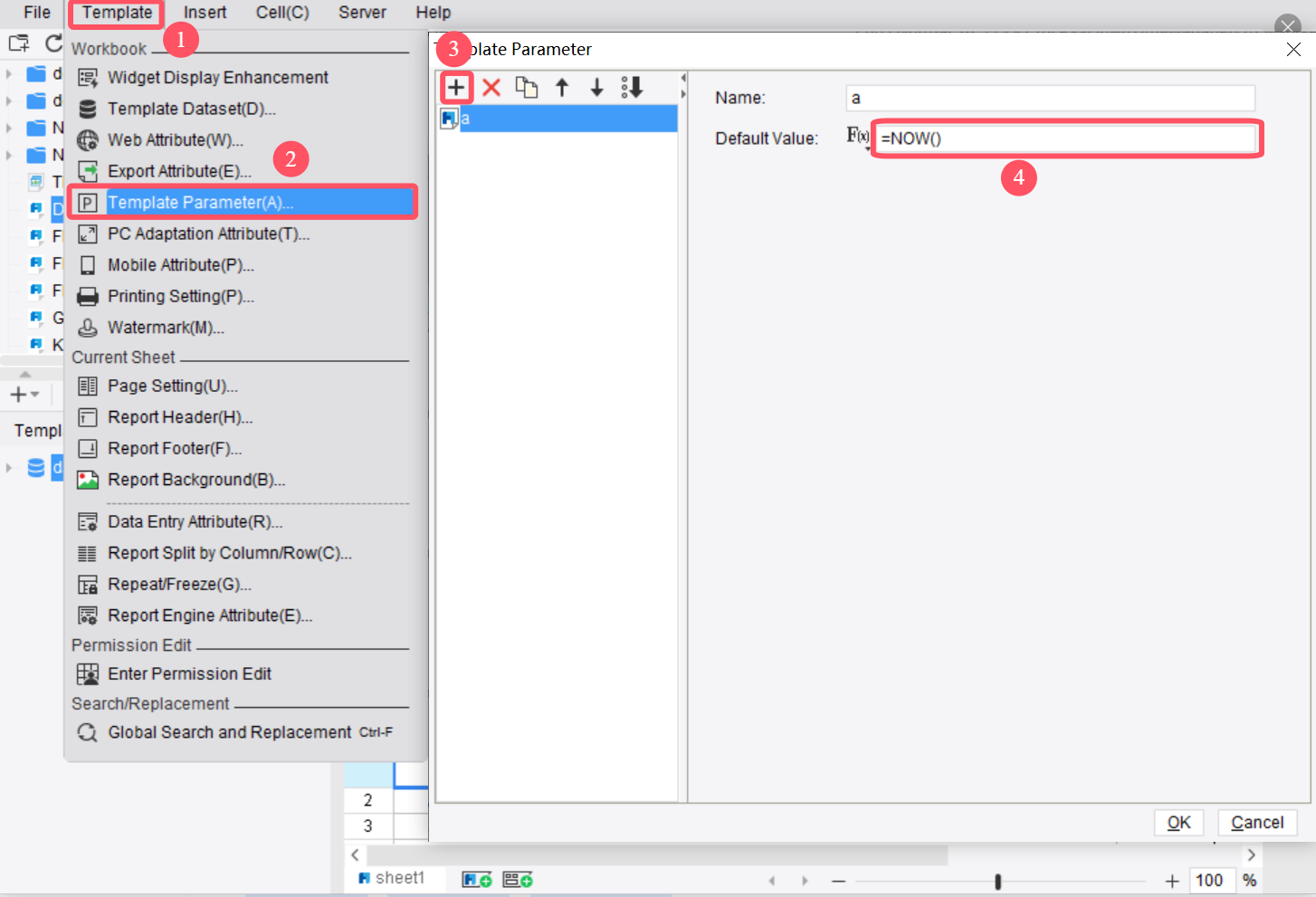
Task: Copy the selected parameter
Action: (526, 88)
